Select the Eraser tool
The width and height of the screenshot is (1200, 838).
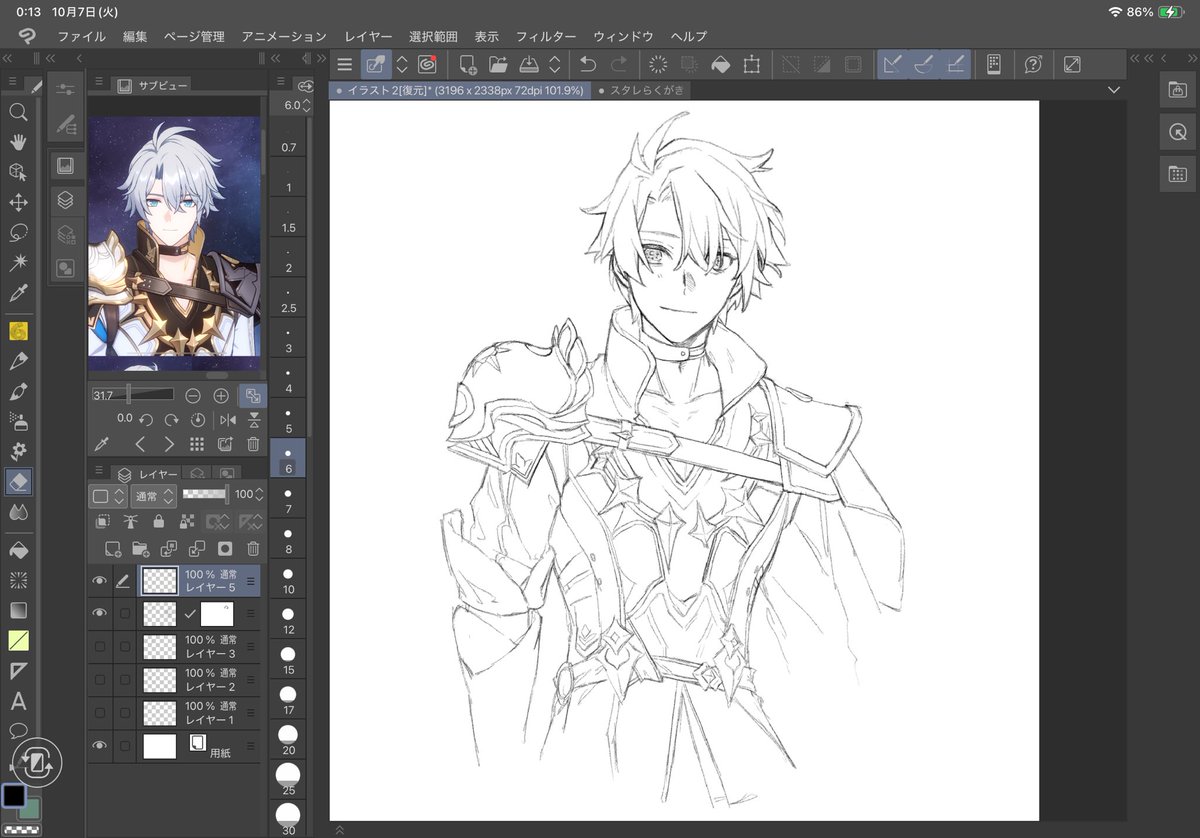click(x=18, y=482)
